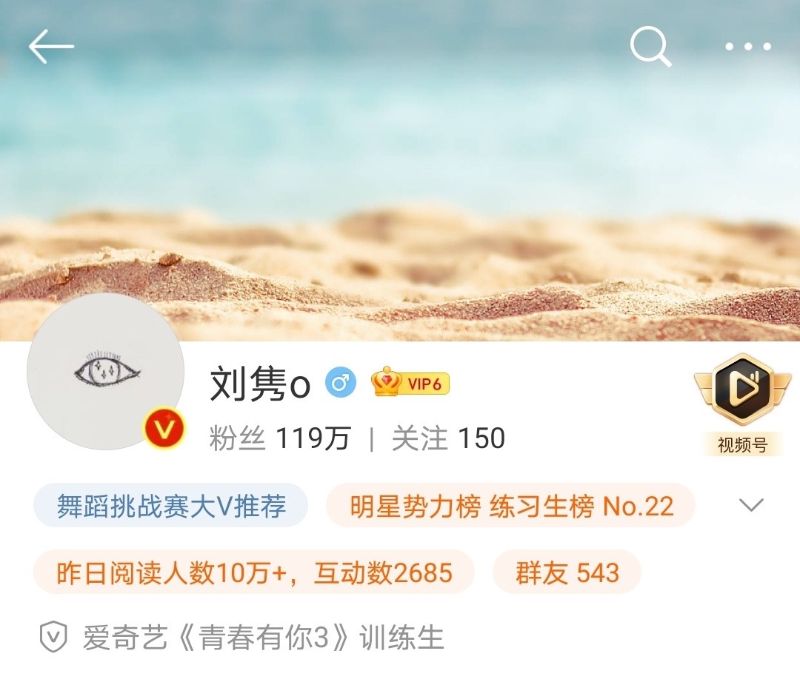Expand profile tags with the chevron
The width and height of the screenshot is (800, 685).
point(752,505)
